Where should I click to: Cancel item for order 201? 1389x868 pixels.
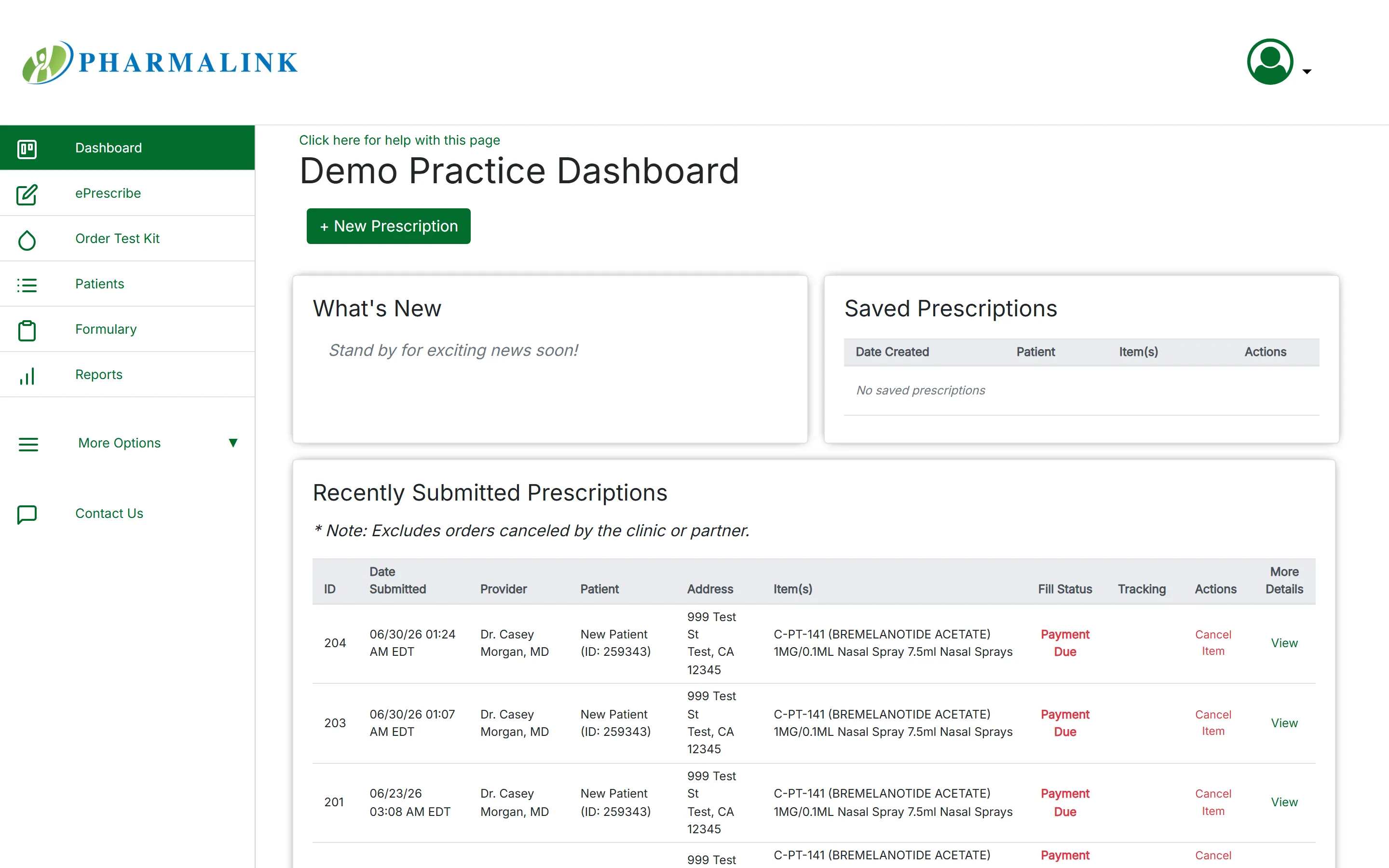[1213, 802]
